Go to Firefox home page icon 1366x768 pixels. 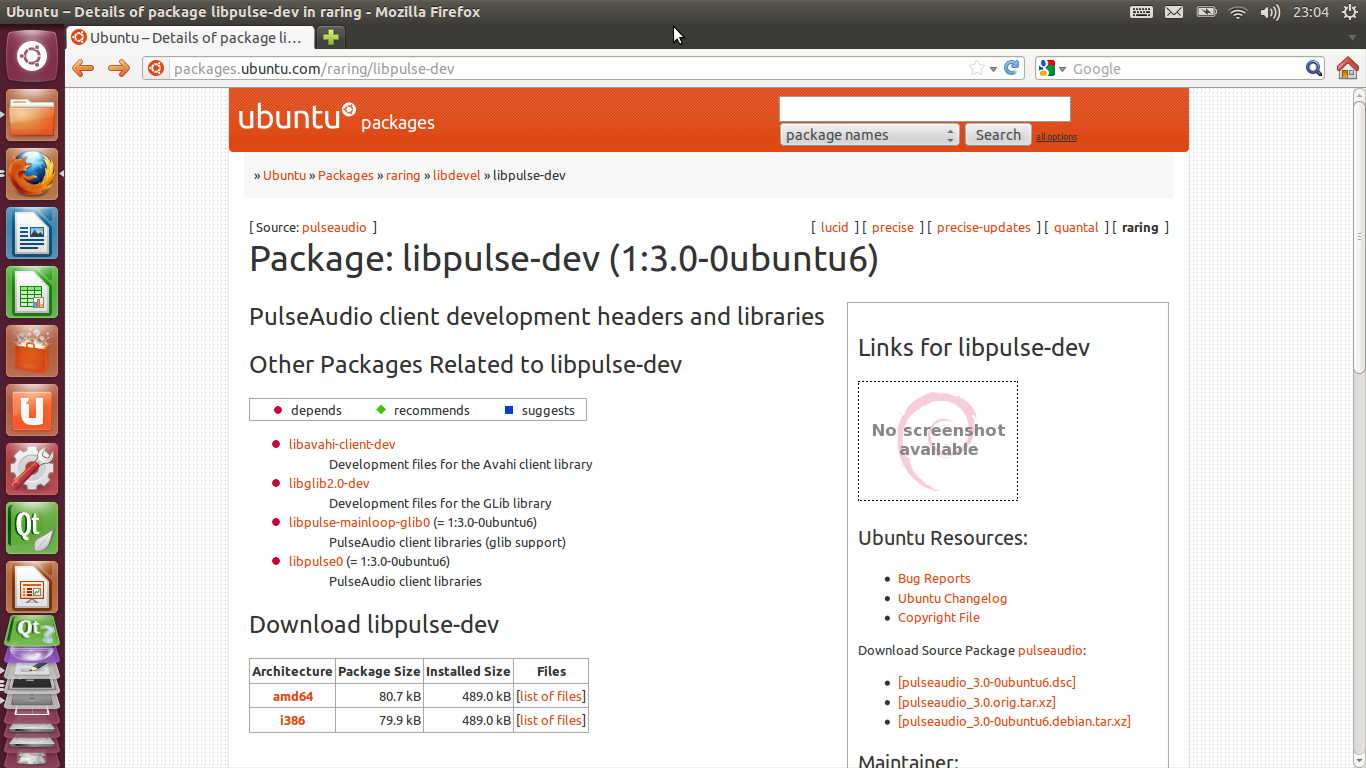(1347, 68)
